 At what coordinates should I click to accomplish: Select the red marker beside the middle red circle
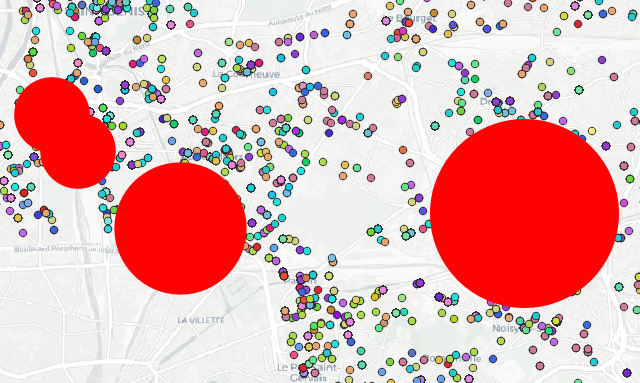257,247
